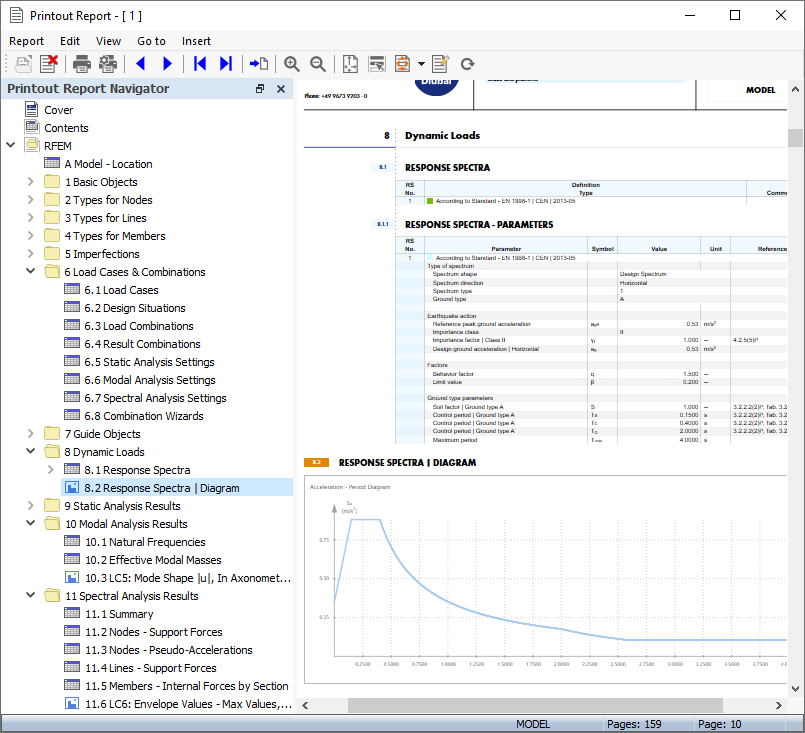The image size is (805, 733).
Task: Jump to last page icon
Action: pyautogui.click(x=226, y=64)
